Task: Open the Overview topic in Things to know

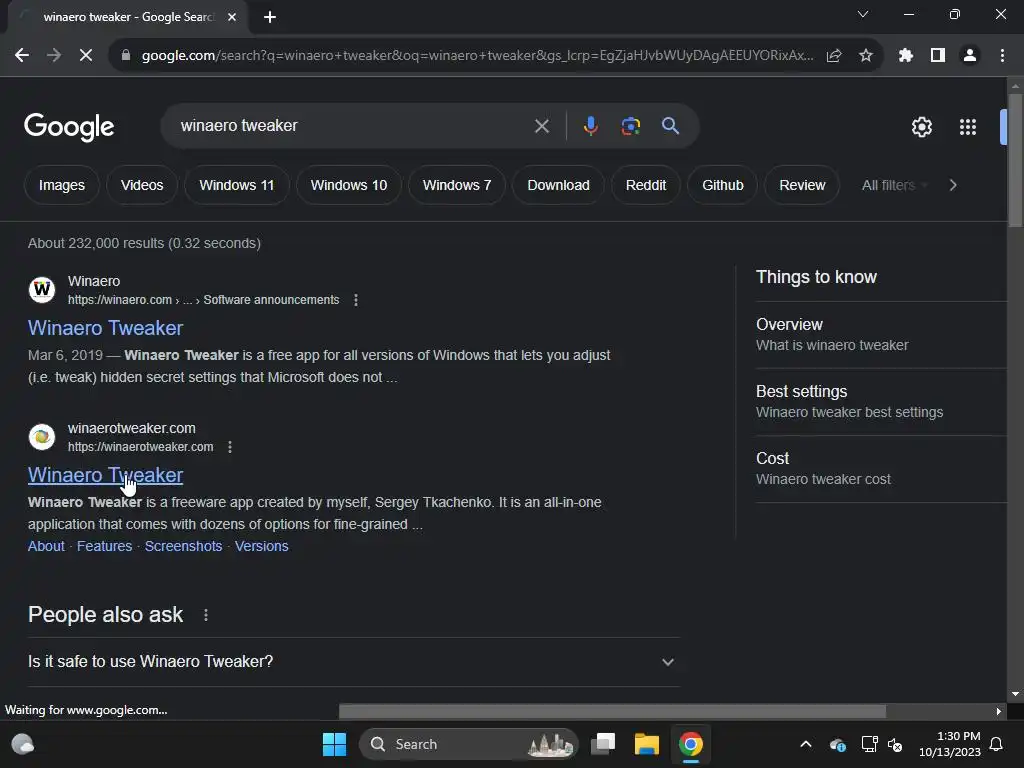Action: 881,334
